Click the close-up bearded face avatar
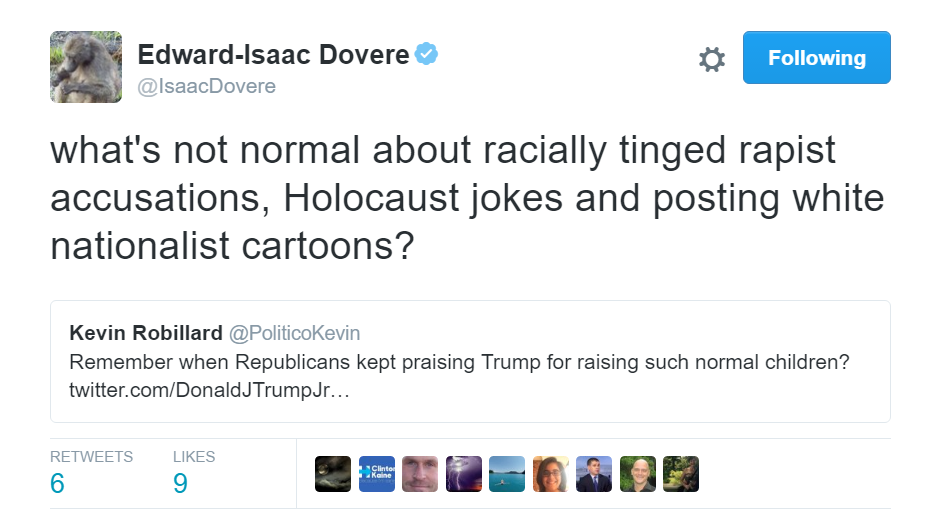This screenshot has width=939, height=519. 420,474
